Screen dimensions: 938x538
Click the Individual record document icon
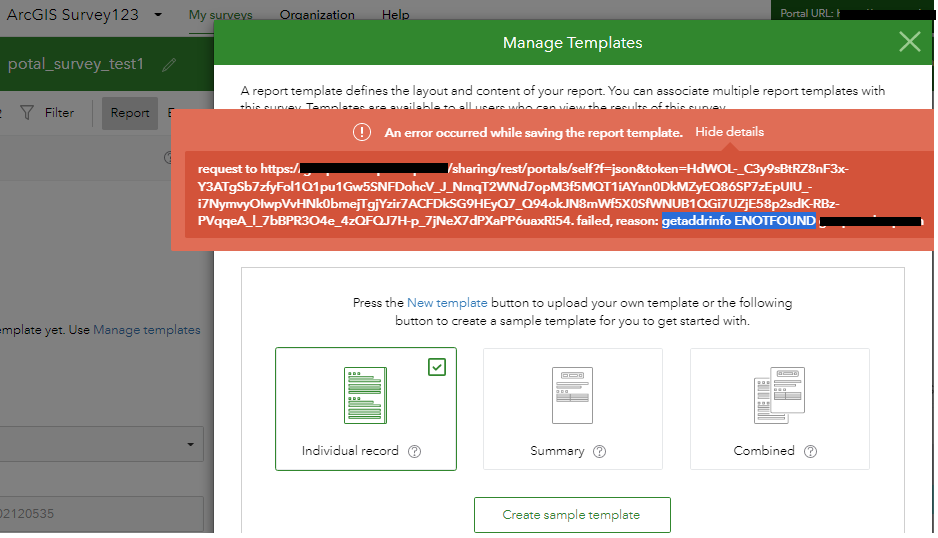366,396
